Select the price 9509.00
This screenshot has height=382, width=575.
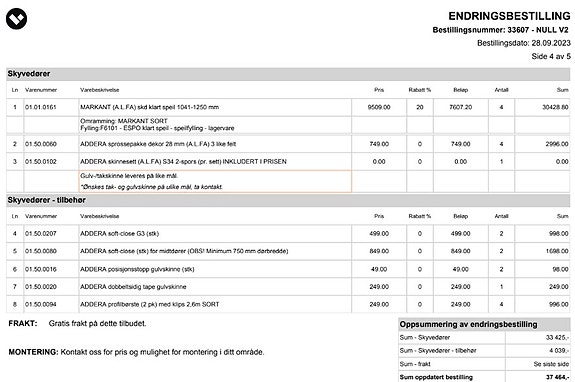379,107
